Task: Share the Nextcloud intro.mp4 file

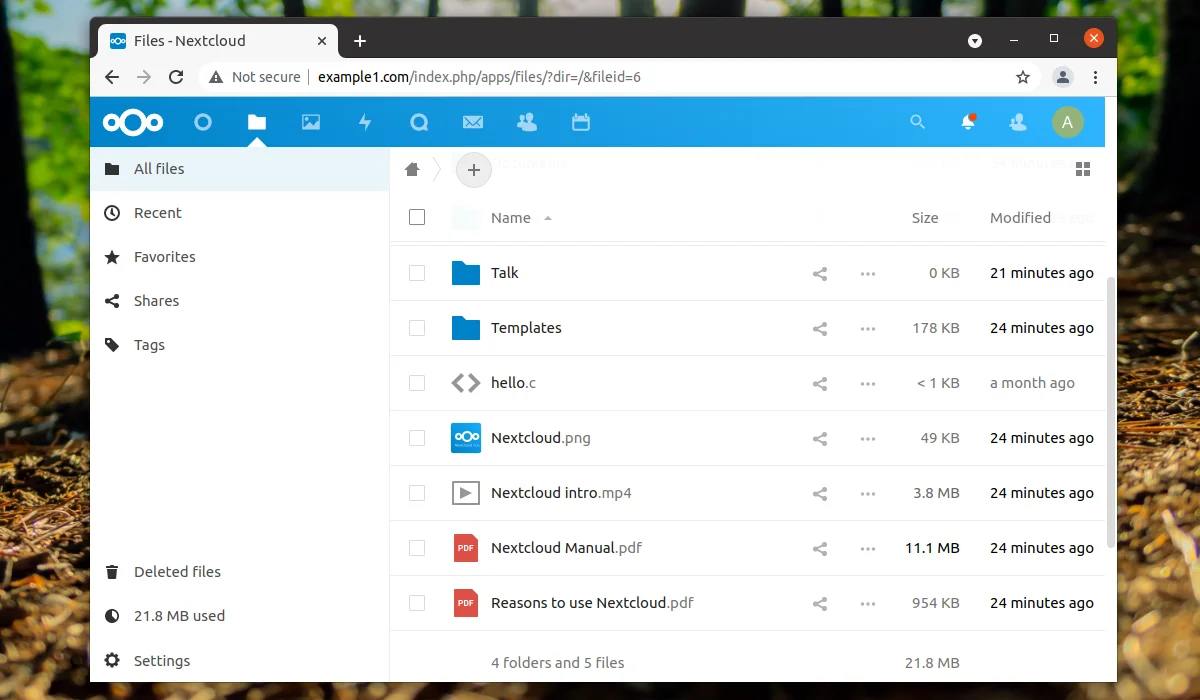Action: coord(820,493)
